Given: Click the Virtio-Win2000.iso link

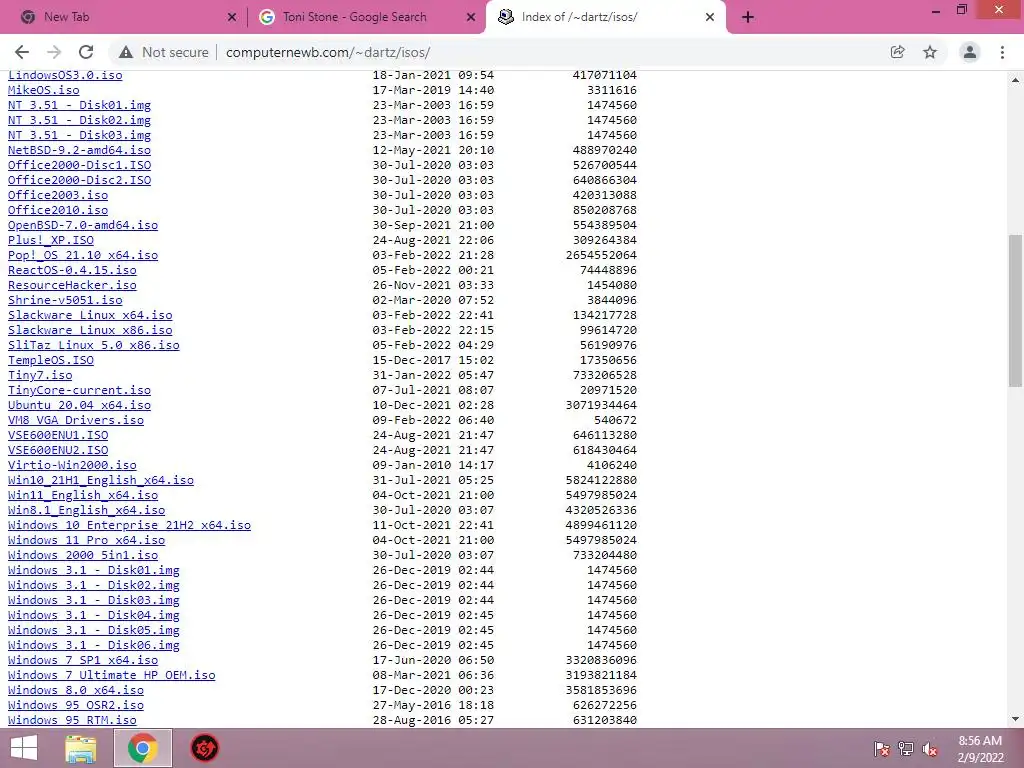Looking at the screenshot, I should tap(72, 466).
